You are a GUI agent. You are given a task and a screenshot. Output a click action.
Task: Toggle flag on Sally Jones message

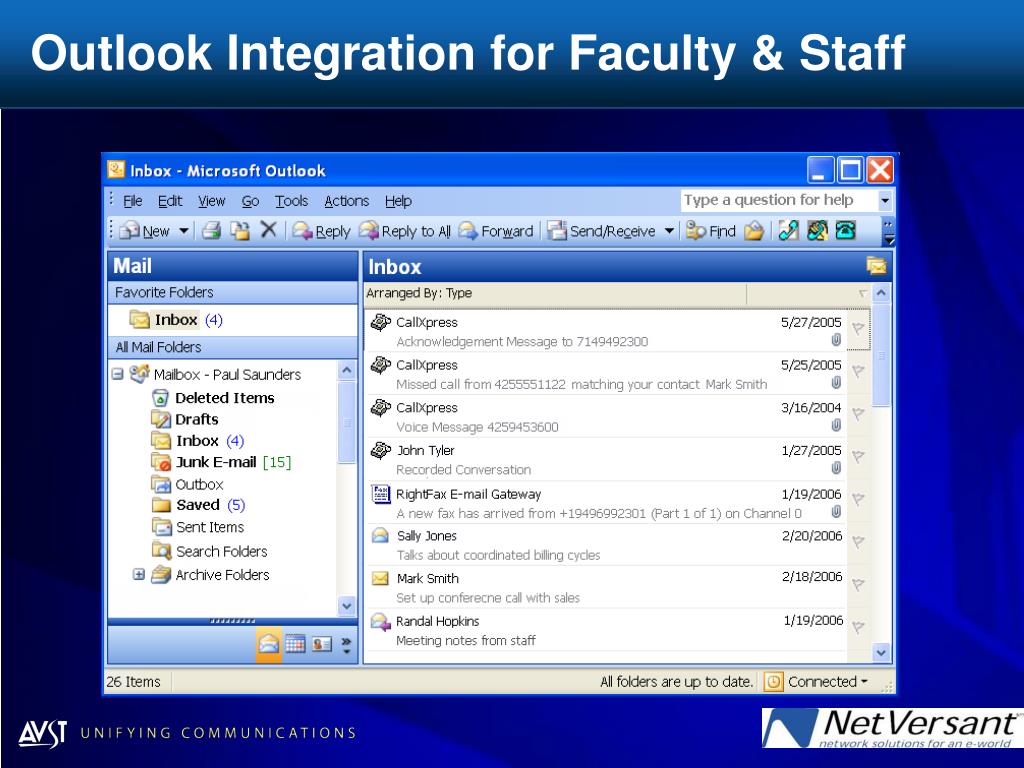point(859,541)
